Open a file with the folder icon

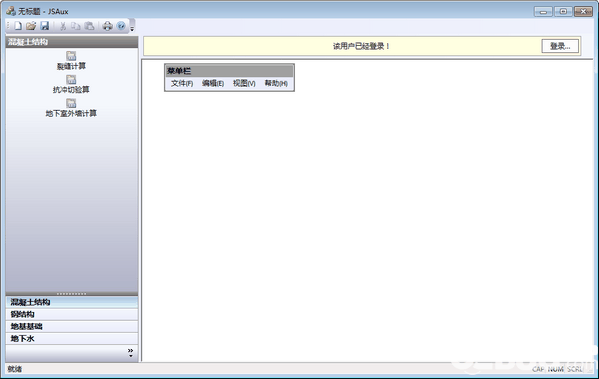pos(31,26)
